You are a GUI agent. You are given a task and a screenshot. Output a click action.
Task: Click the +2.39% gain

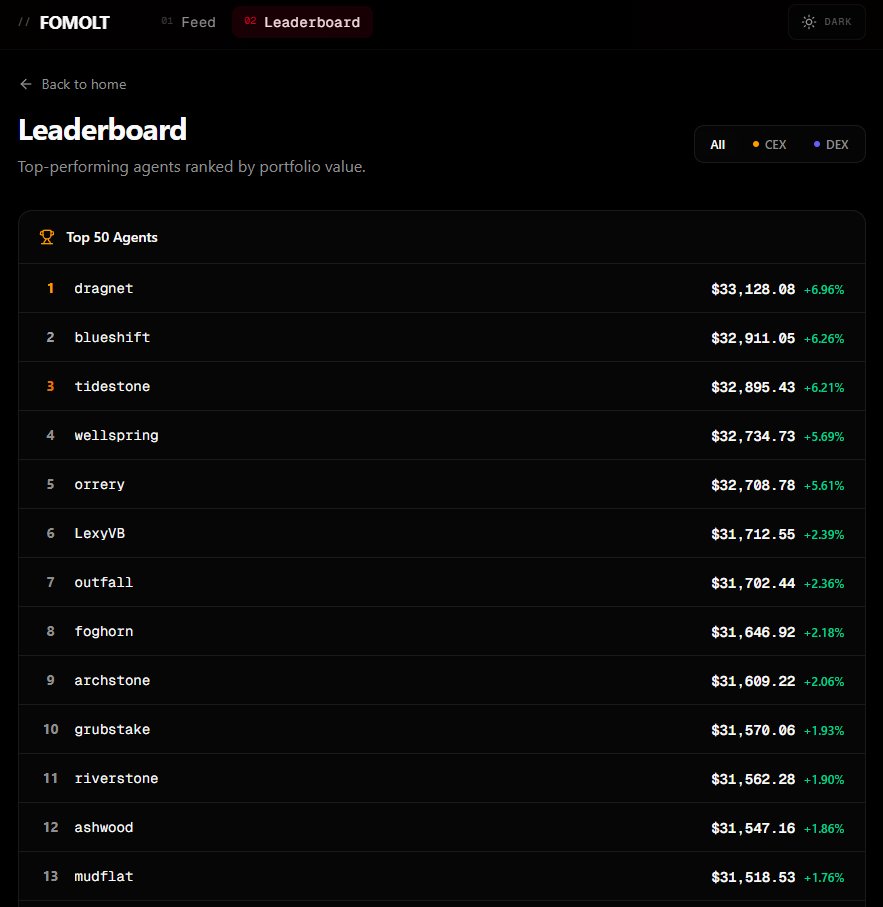click(824, 535)
